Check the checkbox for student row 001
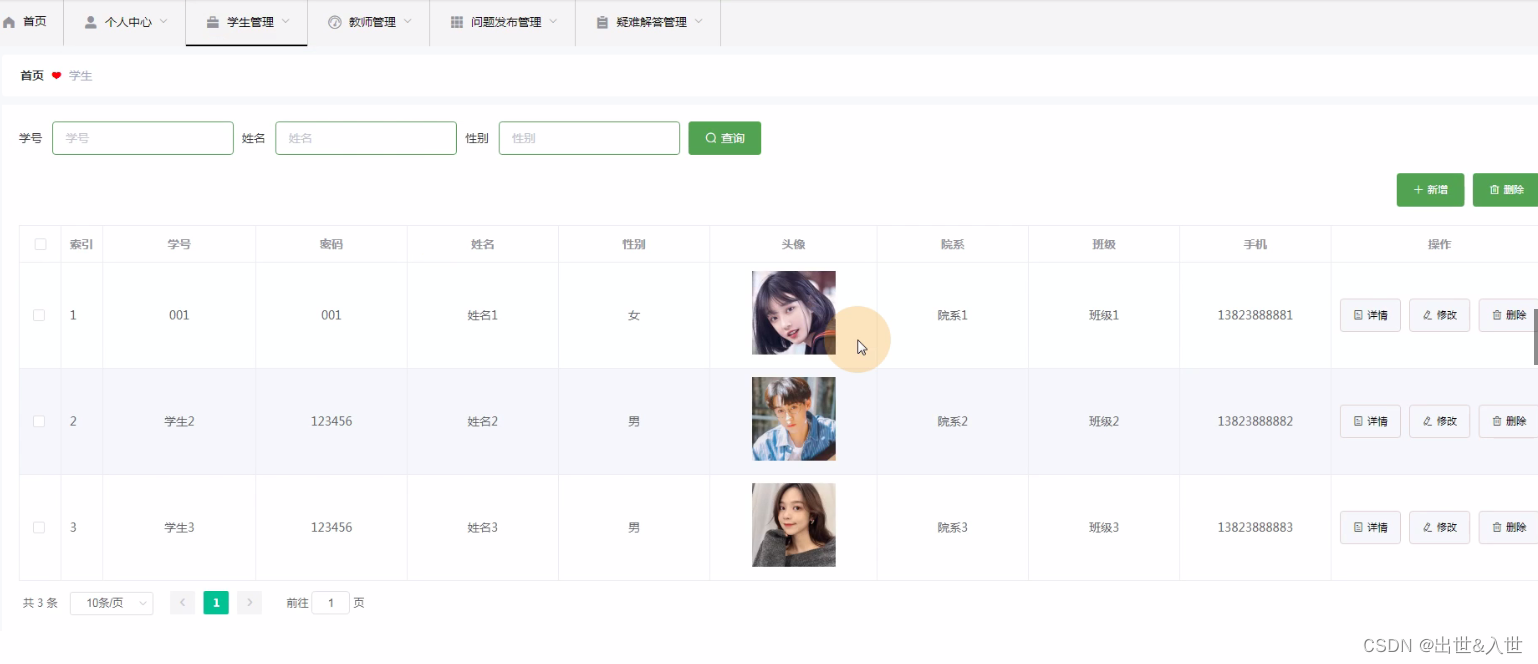The height and width of the screenshot is (664, 1538). (x=39, y=314)
